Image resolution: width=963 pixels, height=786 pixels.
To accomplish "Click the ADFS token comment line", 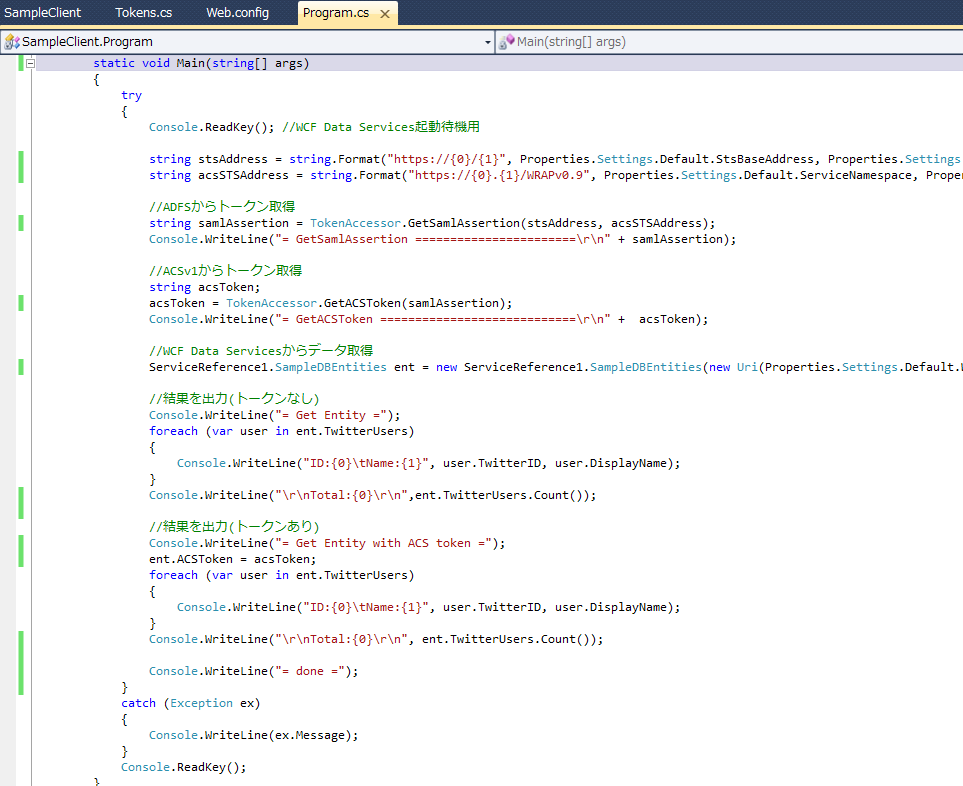I will tap(221, 207).
